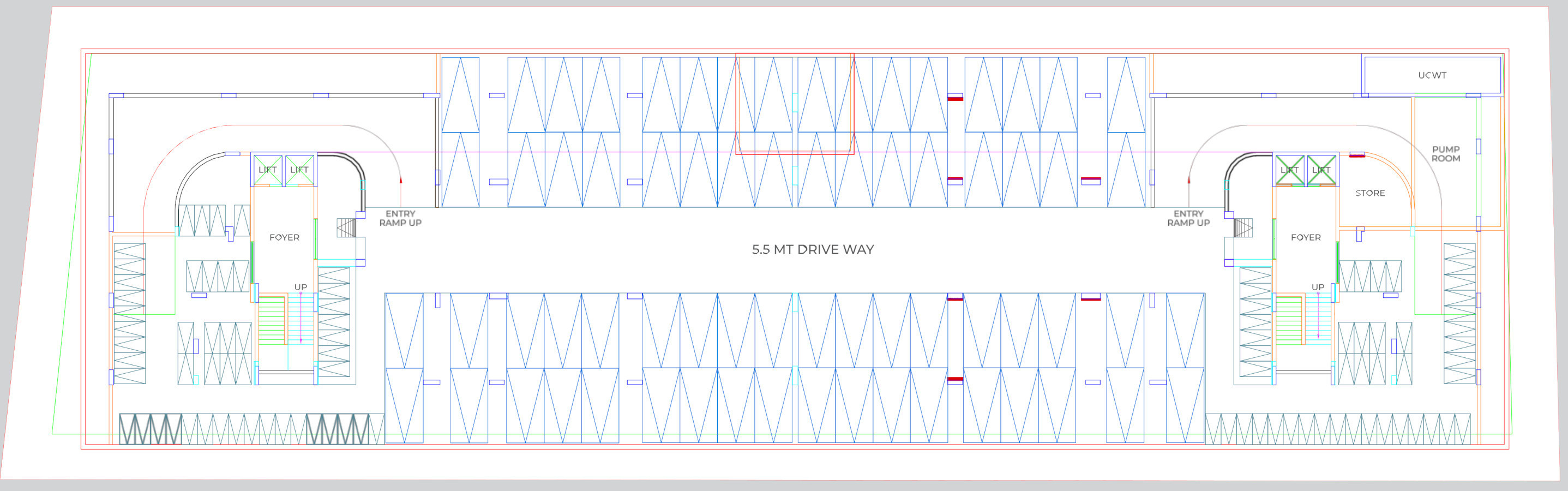Click the left ENTRY RAMP UP label
Image resolution: width=1568 pixels, height=491 pixels.
[x=400, y=218]
